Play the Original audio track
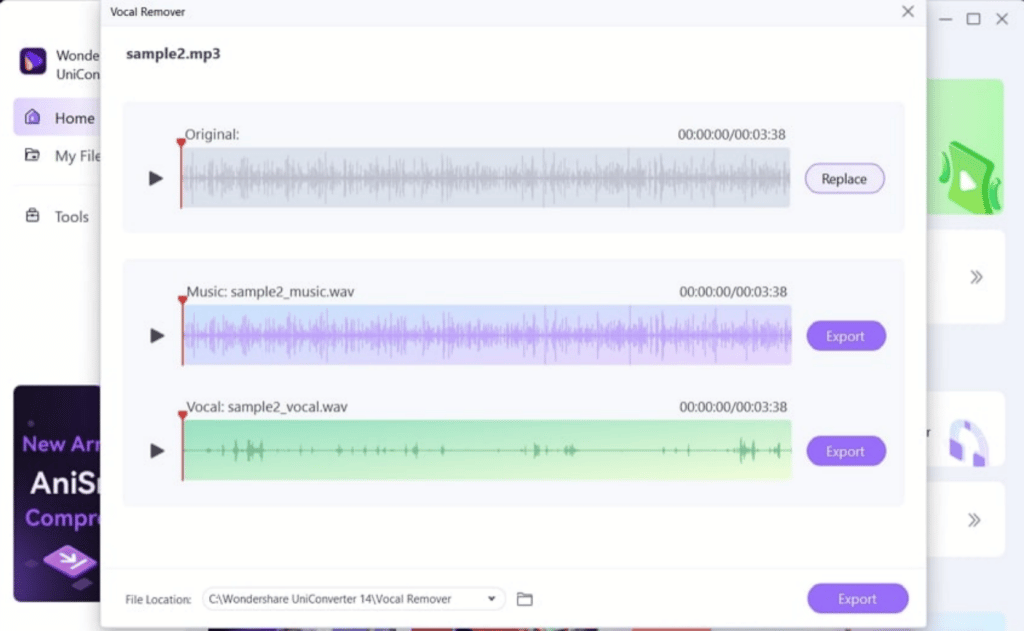Image resolution: width=1024 pixels, height=631 pixels. pyautogui.click(x=156, y=178)
